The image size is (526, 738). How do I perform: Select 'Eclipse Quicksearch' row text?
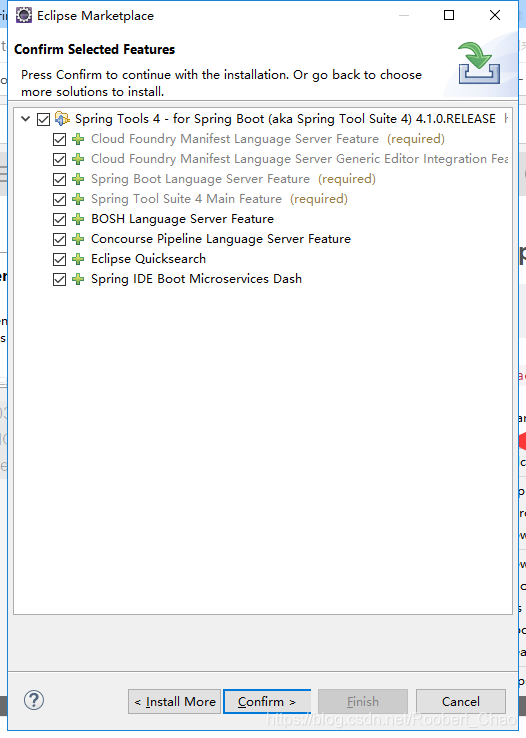pos(148,259)
